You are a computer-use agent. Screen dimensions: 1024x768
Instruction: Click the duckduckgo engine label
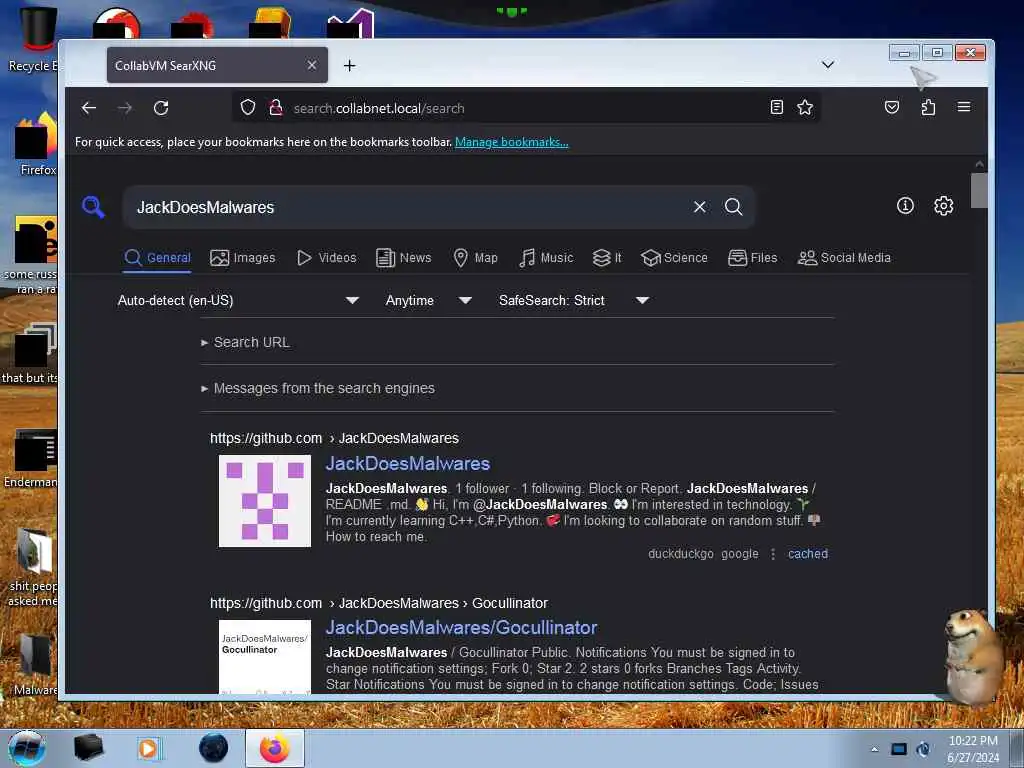[680, 554]
